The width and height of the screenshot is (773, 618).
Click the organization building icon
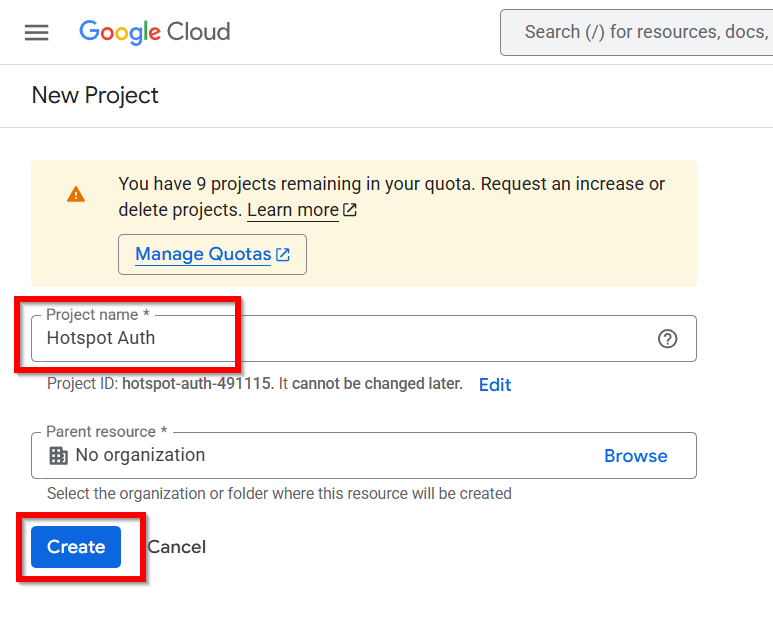(x=59, y=456)
